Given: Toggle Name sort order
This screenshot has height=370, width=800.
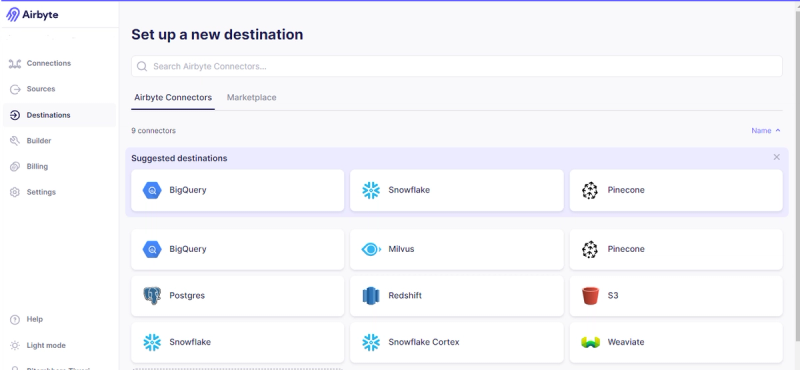Looking at the screenshot, I should pos(766,131).
